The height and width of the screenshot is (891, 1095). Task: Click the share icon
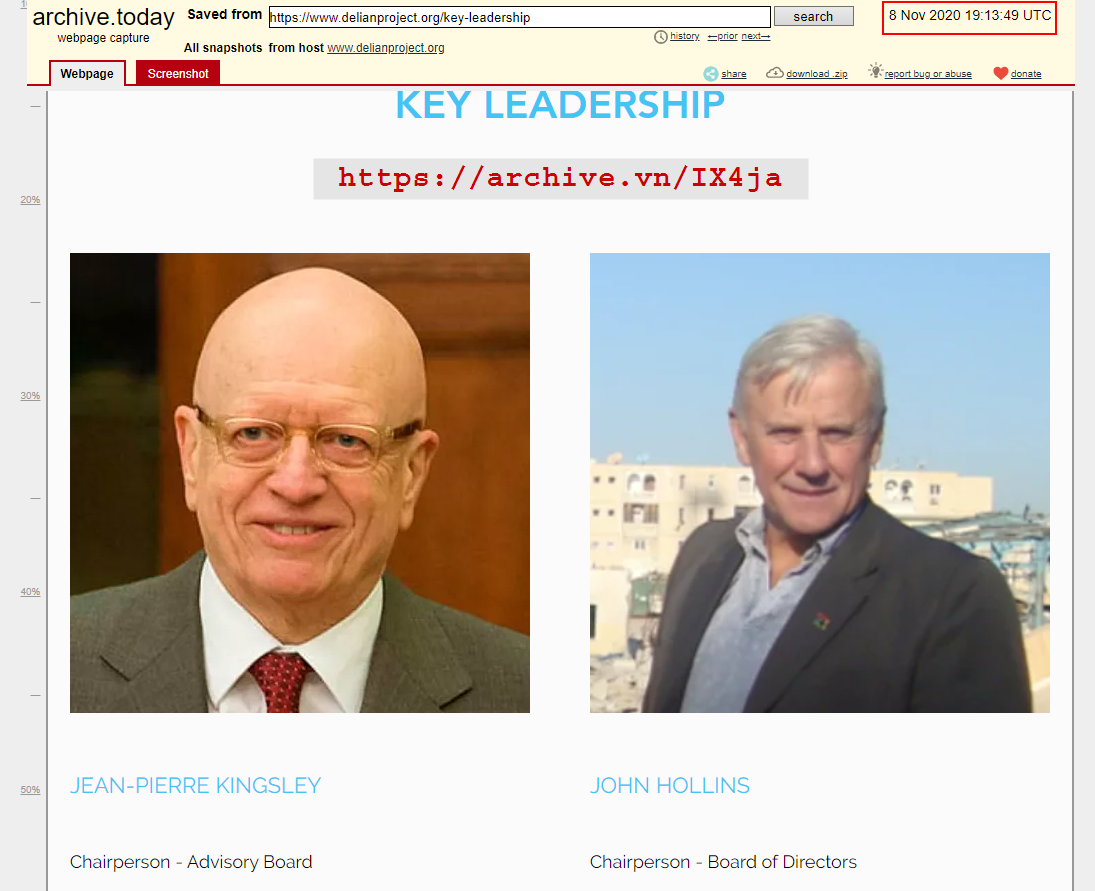(x=710, y=73)
